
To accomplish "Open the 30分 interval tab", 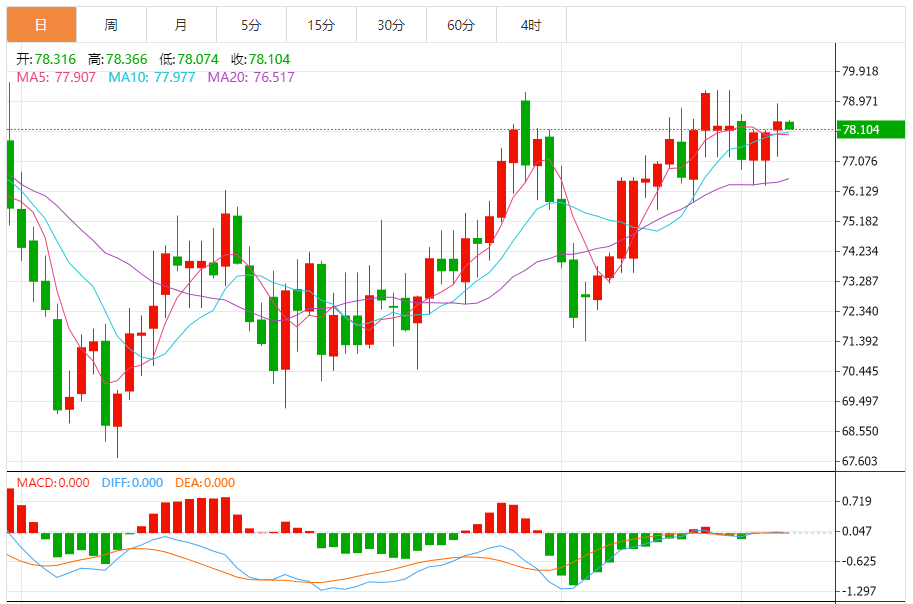I will coord(391,25).
